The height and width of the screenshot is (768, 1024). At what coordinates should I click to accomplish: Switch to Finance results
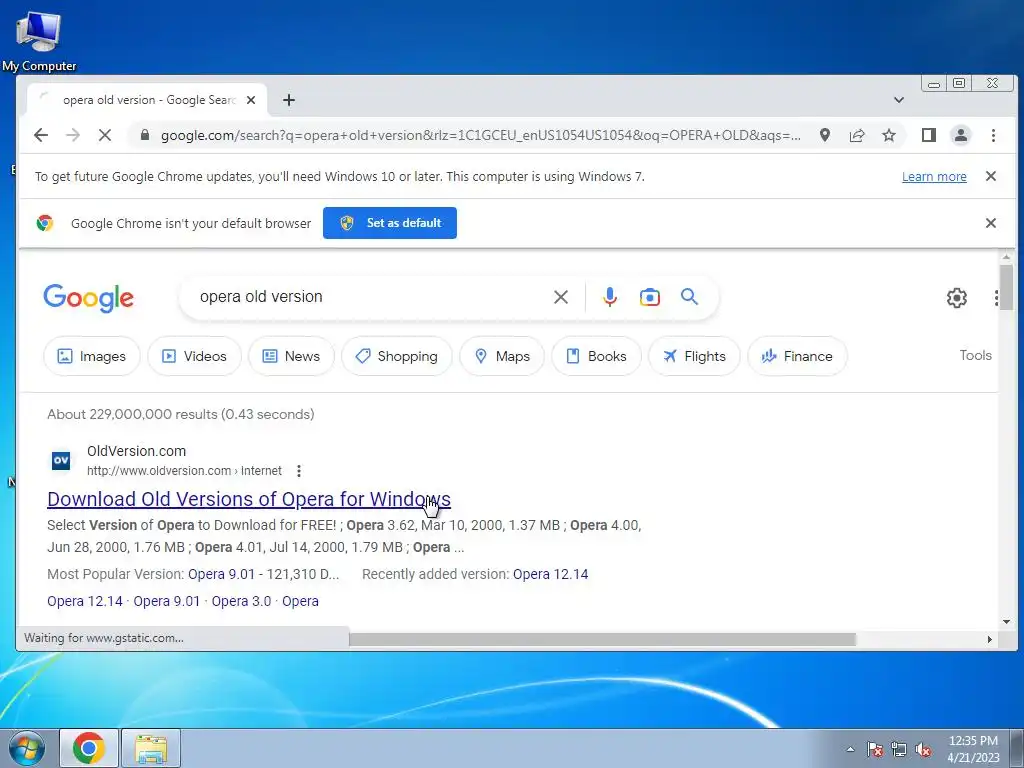pos(797,356)
